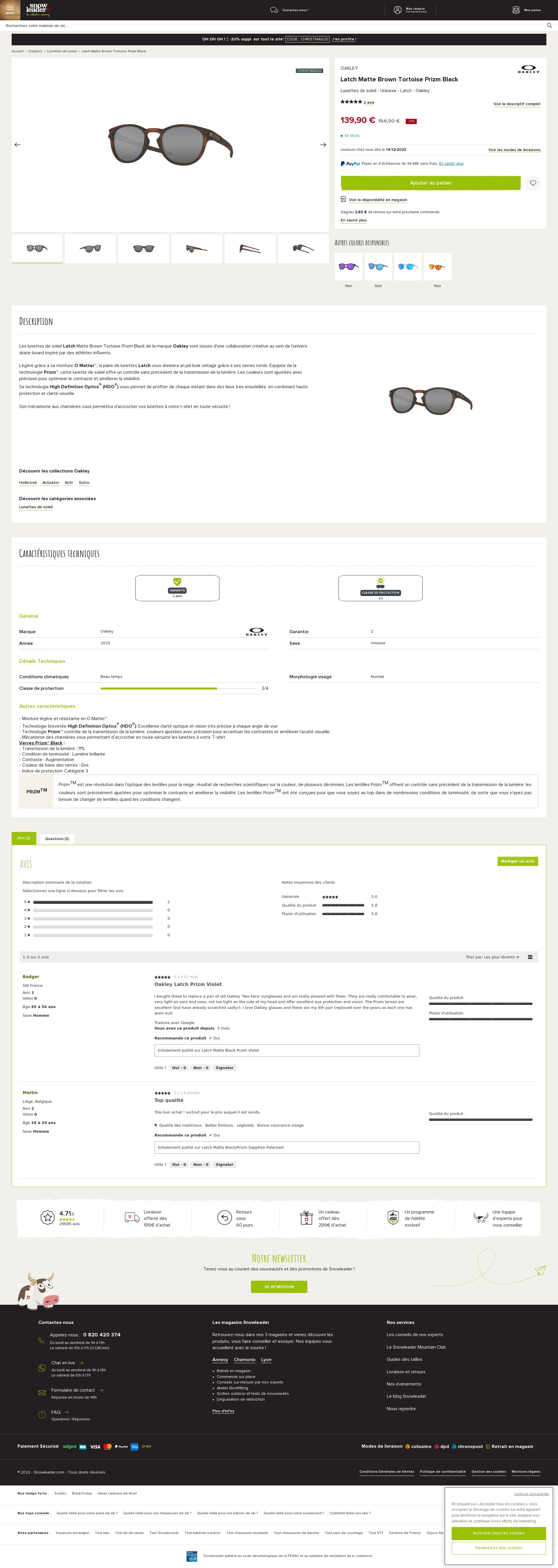Filter reviews by 5 star row
The width and height of the screenshot is (558, 1568).
(97, 902)
